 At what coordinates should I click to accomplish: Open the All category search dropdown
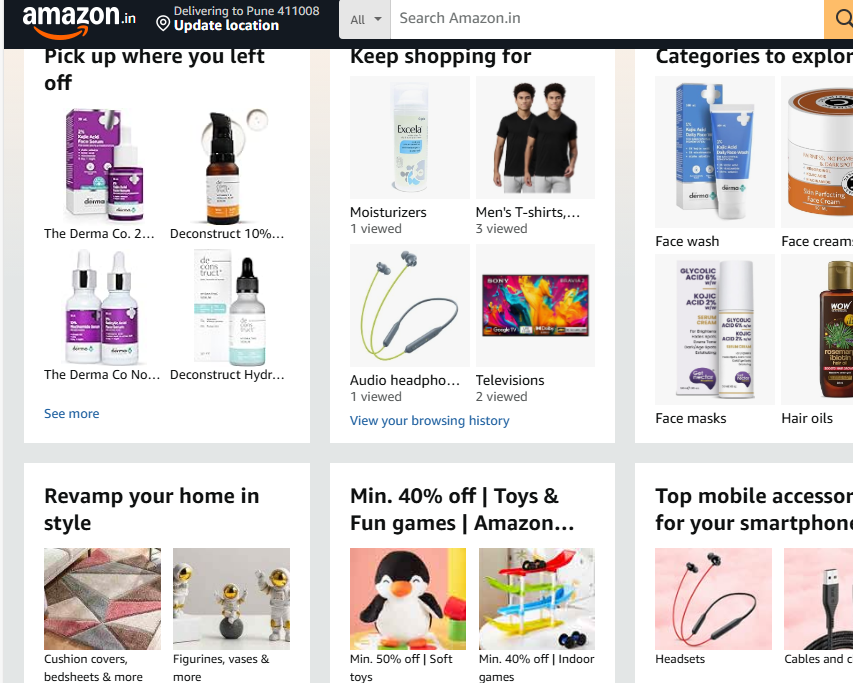click(365, 20)
